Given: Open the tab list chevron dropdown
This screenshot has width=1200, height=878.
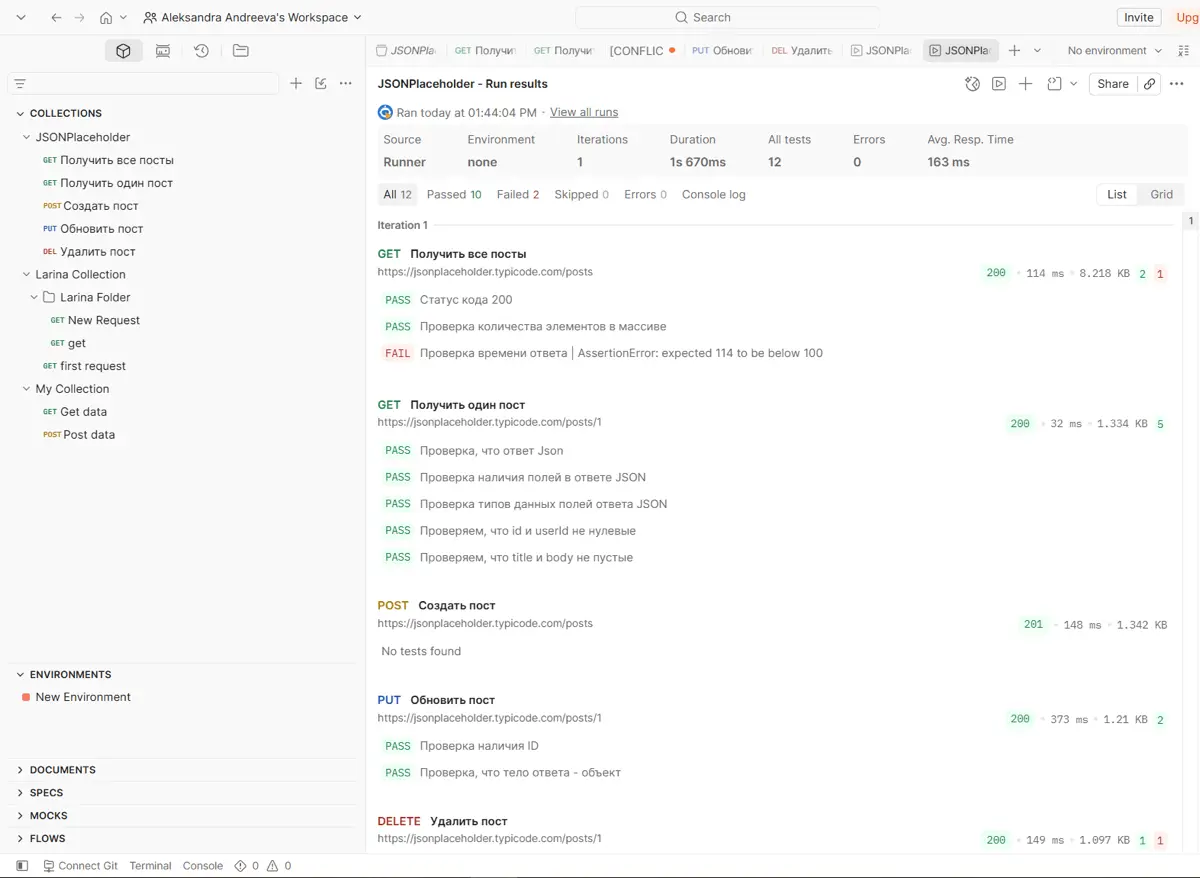Looking at the screenshot, I should click(1037, 51).
